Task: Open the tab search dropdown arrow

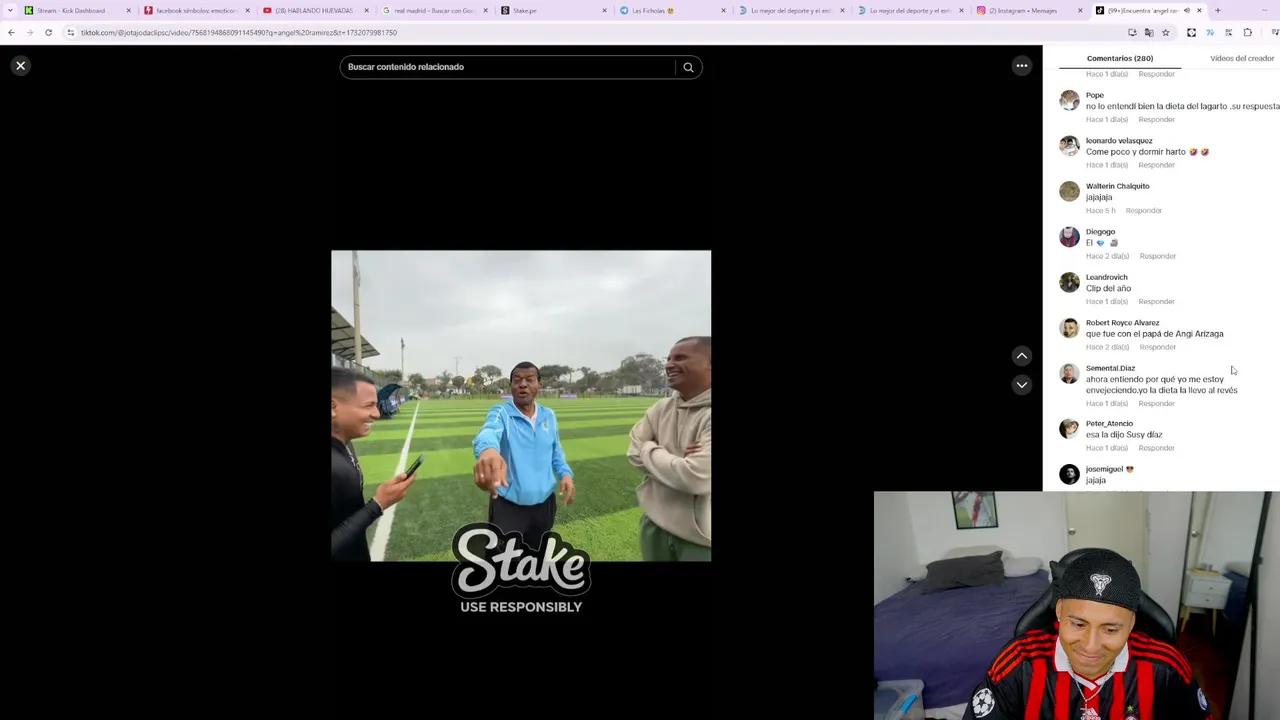Action: click(x=11, y=10)
